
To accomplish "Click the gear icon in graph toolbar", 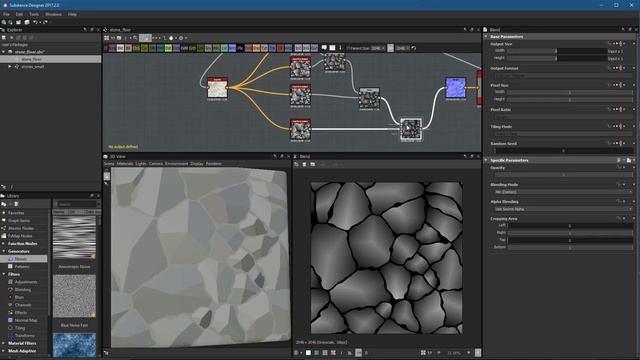I will [181, 38].
